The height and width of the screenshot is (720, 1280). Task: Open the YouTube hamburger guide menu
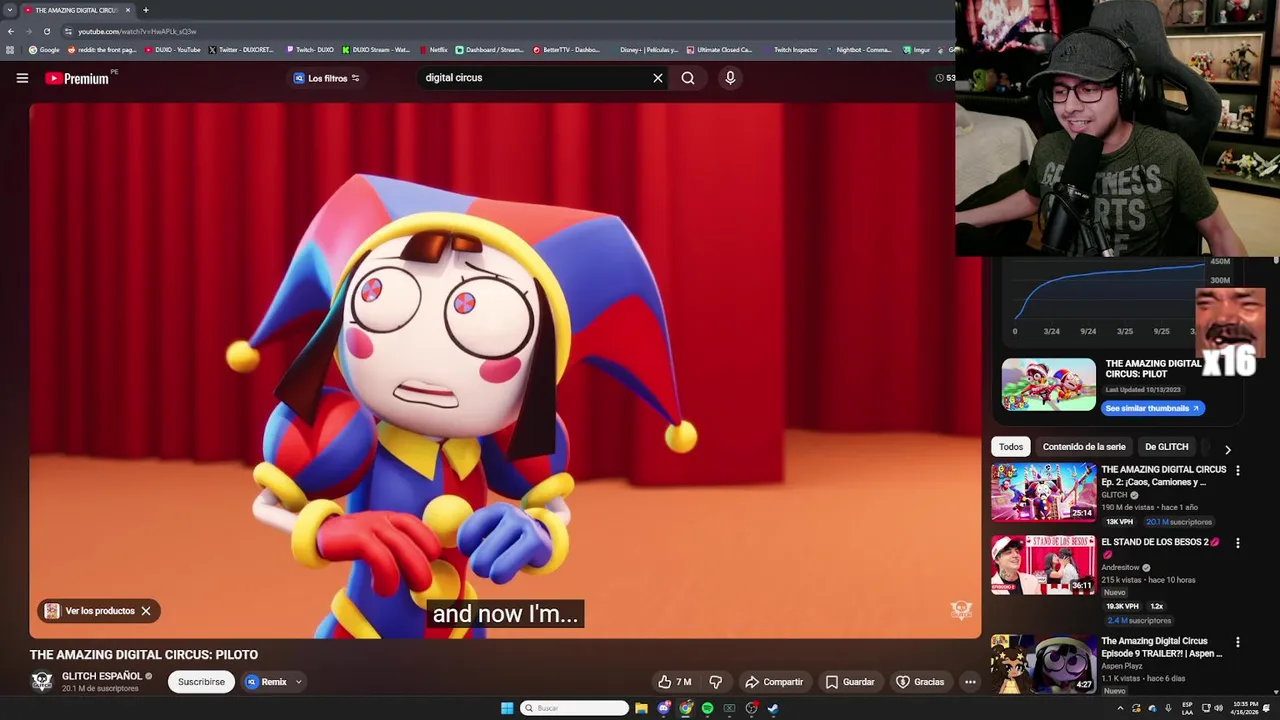coord(22,78)
